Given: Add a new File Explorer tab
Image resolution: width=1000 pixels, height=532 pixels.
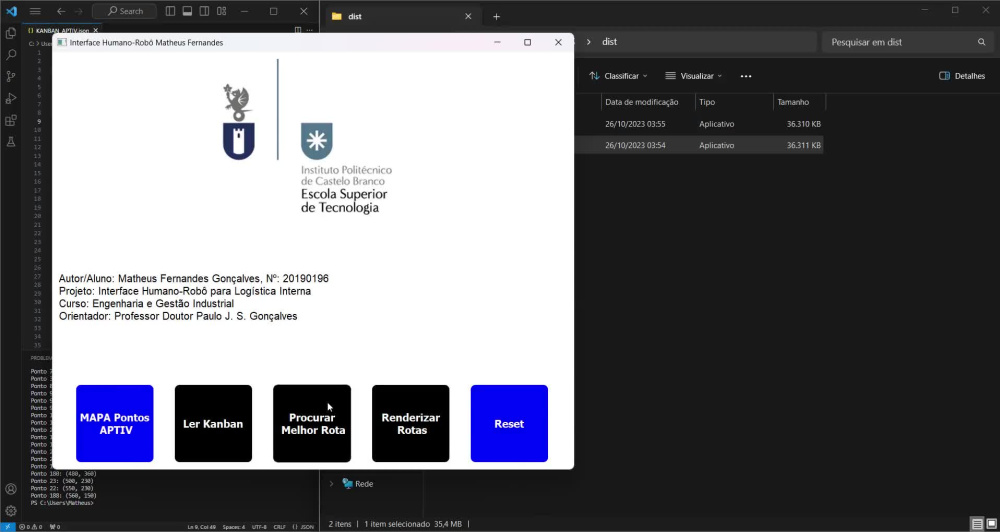Looking at the screenshot, I should coord(496,17).
